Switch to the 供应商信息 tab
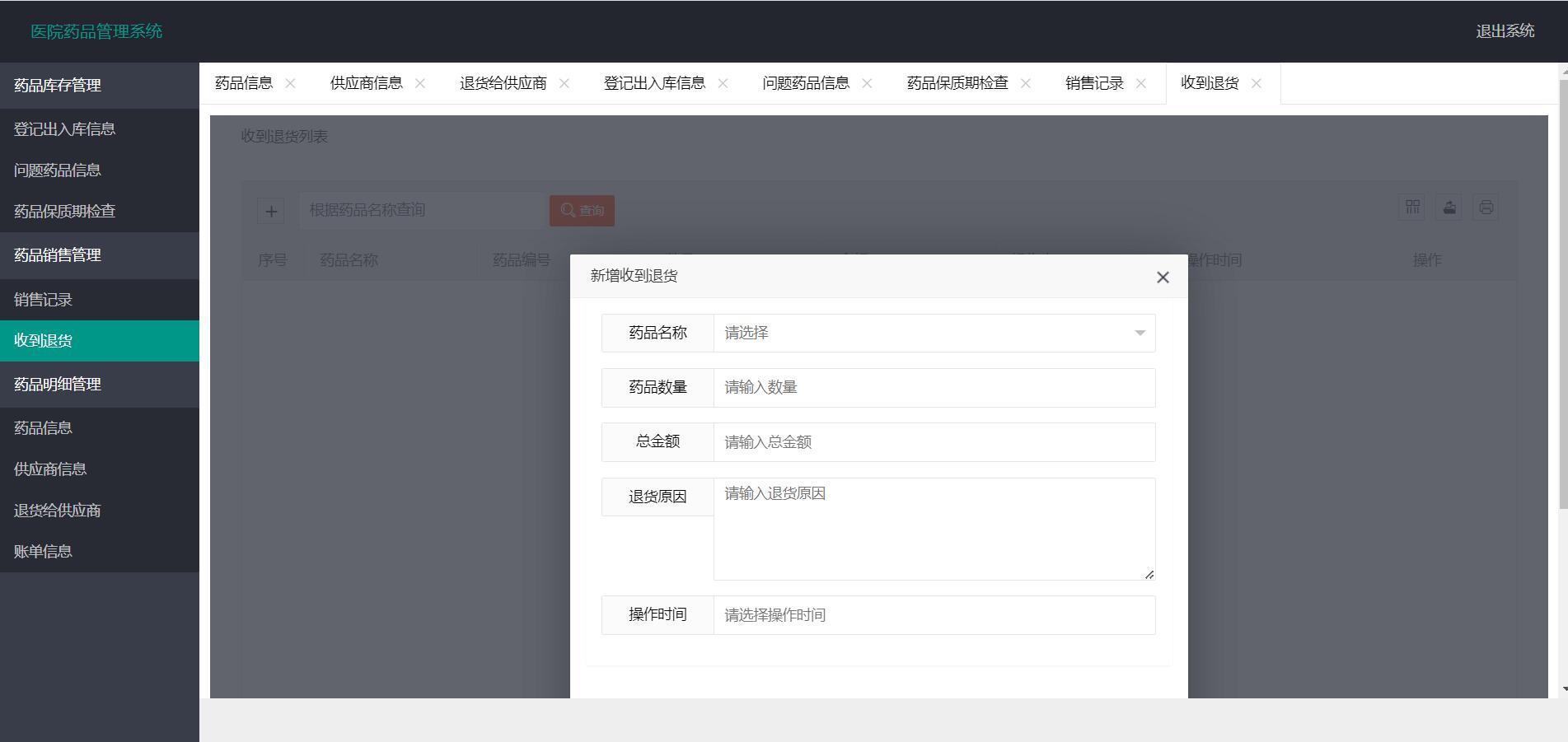The width and height of the screenshot is (1568, 742). coord(366,83)
